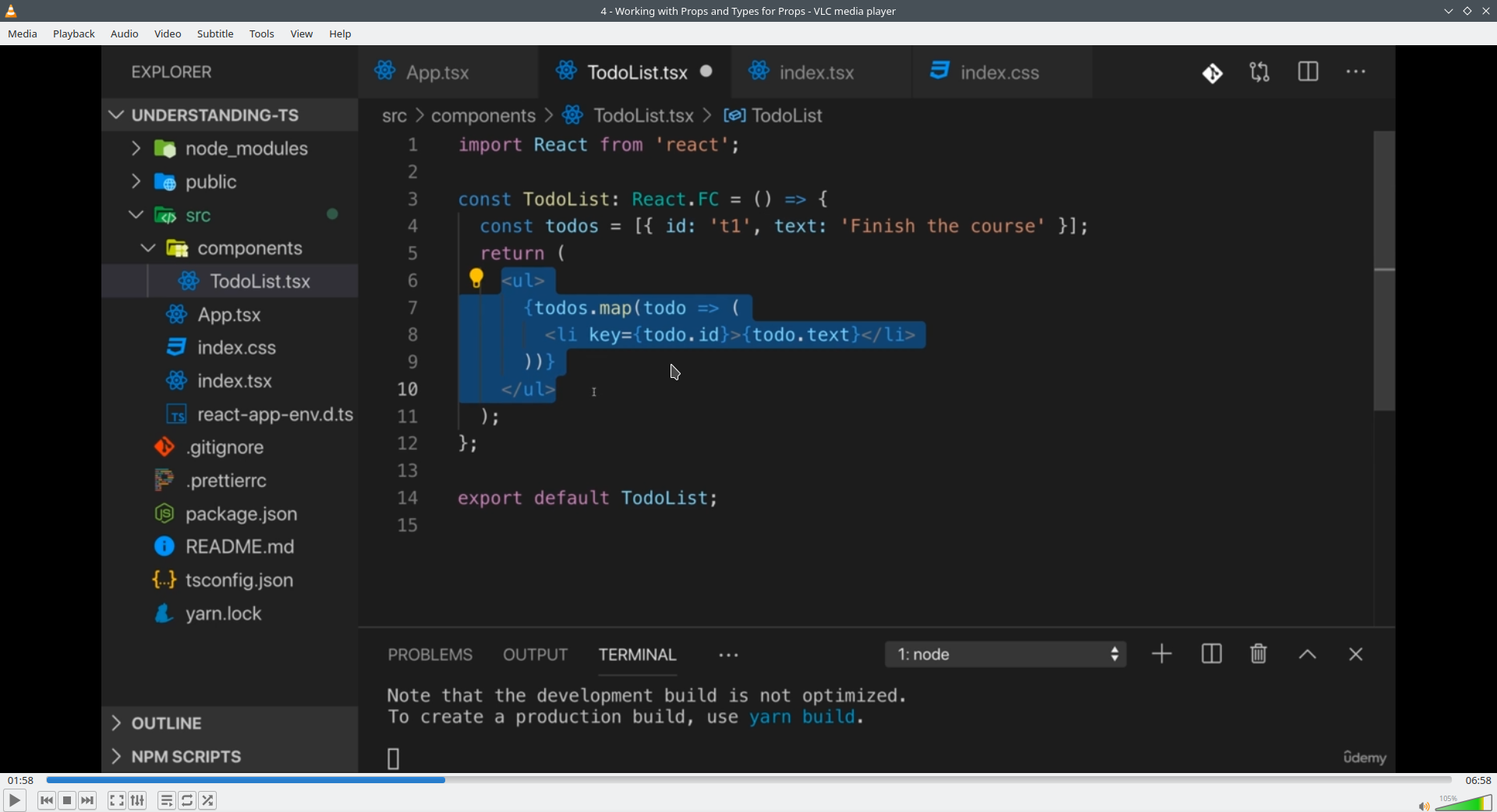The image size is (1497, 812).
Task: Toggle VLC fullscreen mode
Action: coord(117,800)
